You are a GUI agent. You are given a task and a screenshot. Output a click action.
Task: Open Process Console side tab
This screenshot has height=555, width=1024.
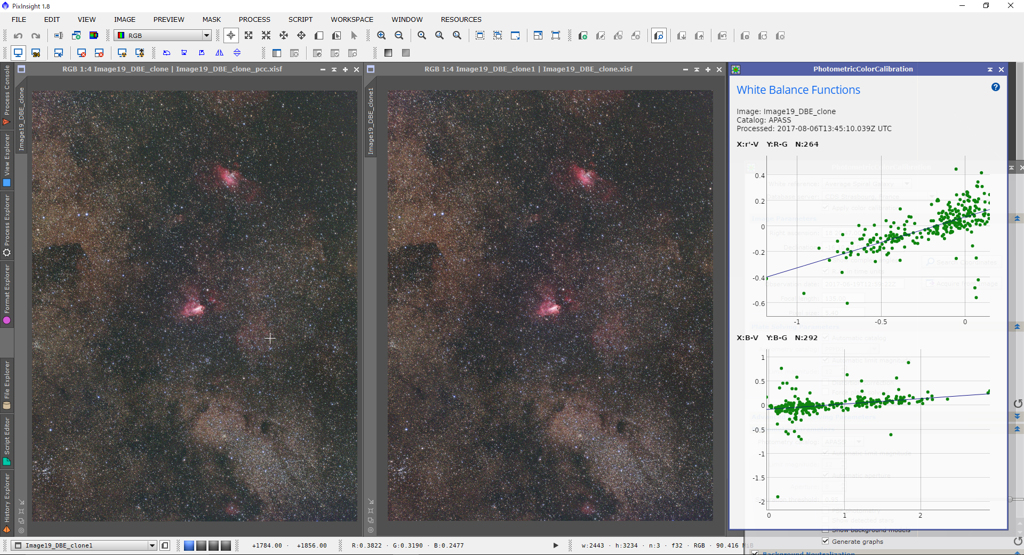click(7, 95)
